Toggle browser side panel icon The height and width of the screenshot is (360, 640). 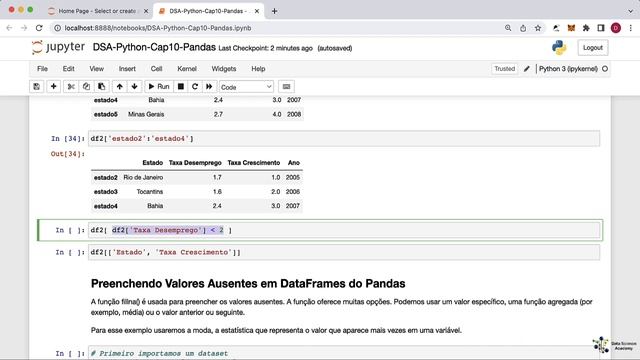coord(601,28)
